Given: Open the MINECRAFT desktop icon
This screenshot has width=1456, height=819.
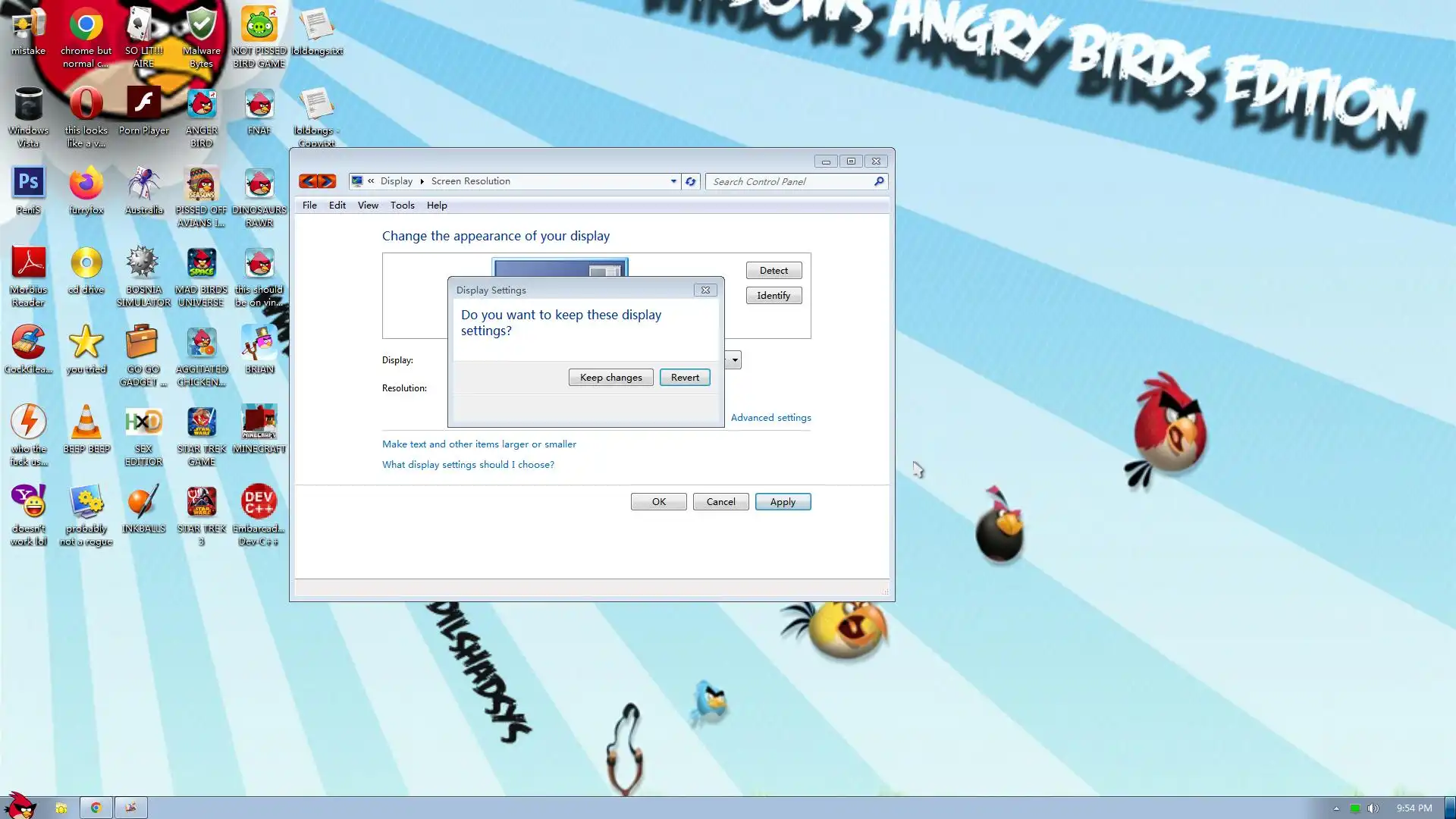Looking at the screenshot, I should pos(259,423).
